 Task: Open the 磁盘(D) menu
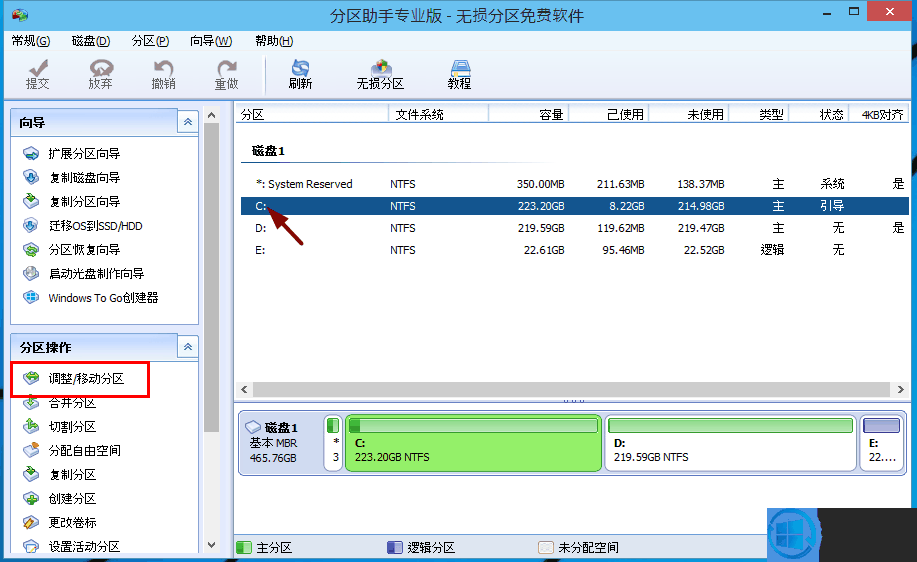coord(91,41)
